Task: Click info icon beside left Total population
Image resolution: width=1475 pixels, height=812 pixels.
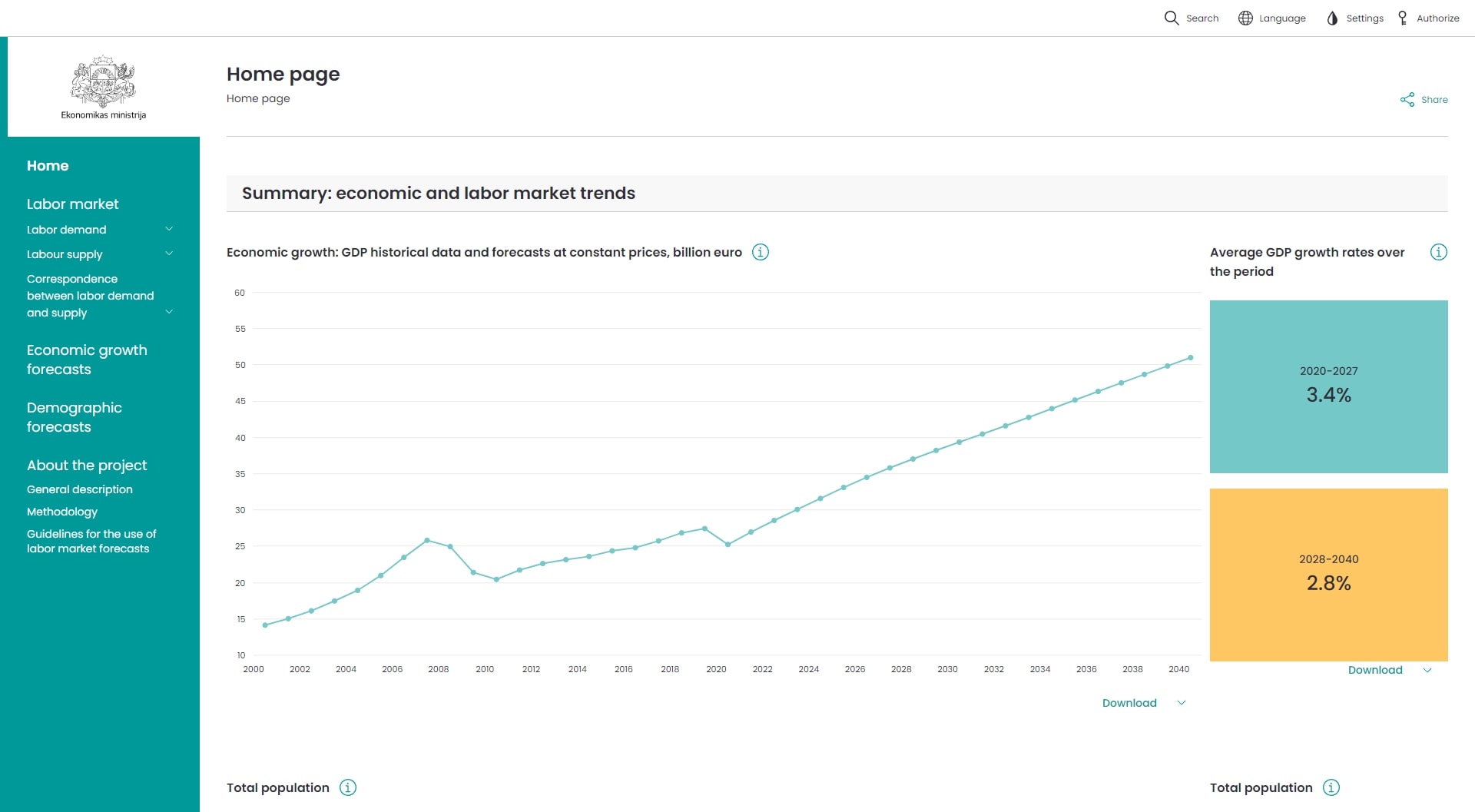Action: pyautogui.click(x=348, y=787)
